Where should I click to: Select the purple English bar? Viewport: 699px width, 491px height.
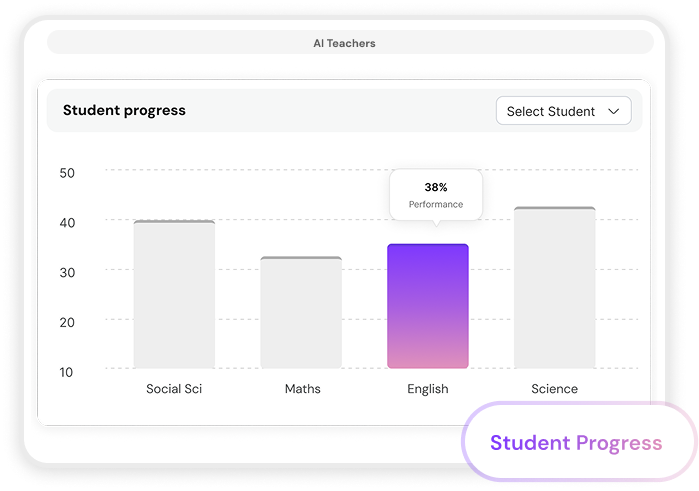(x=428, y=306)
